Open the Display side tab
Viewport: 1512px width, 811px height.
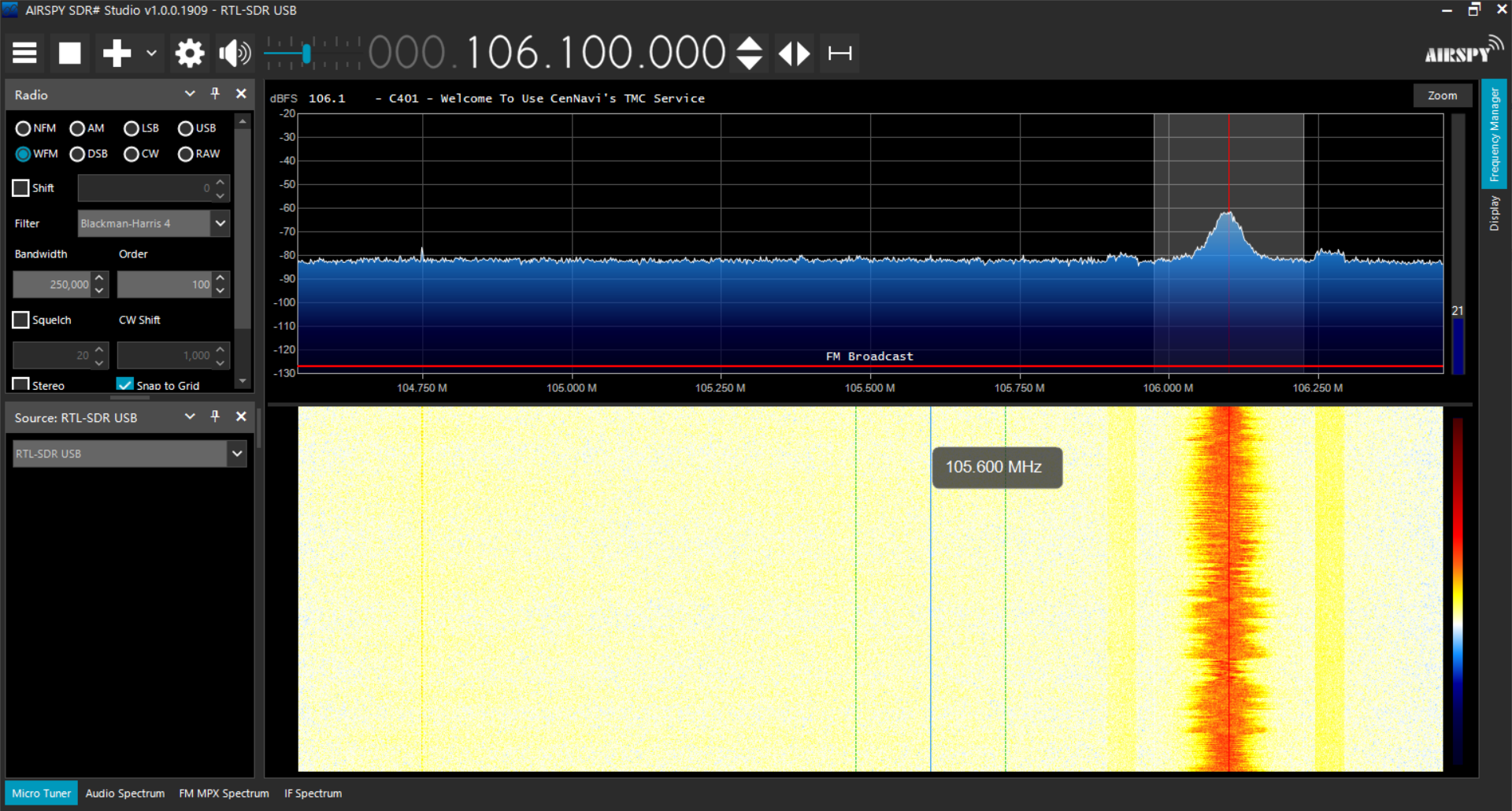click(x=1494, y=213)
